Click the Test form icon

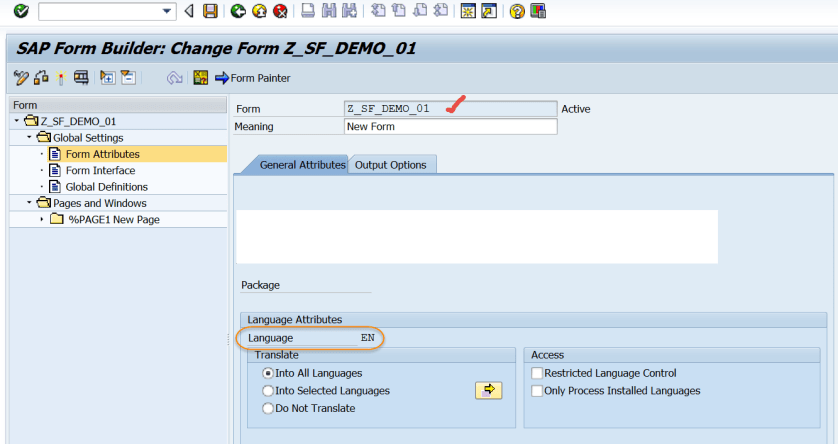pos(81,78)
